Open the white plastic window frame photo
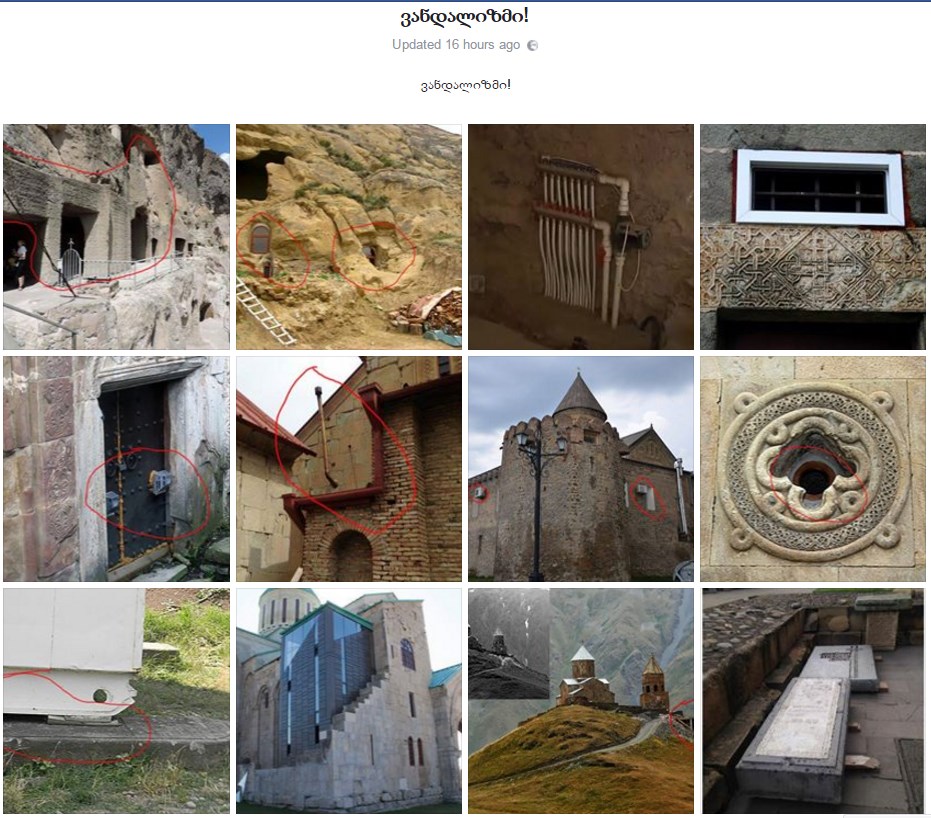The image size is (931, 818). (x=813, y=237)
